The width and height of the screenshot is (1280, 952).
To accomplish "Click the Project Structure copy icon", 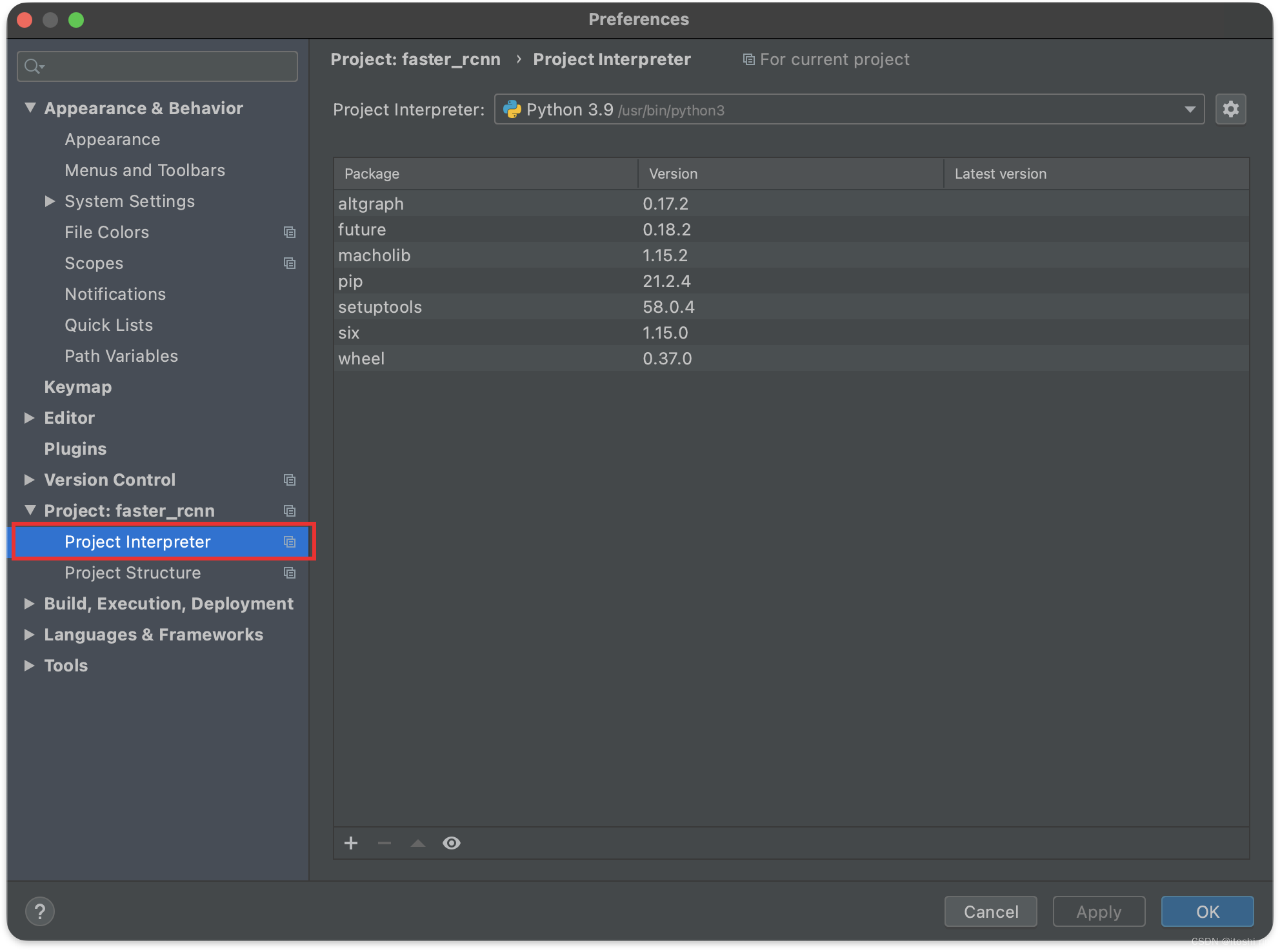I will pyautogui.click(x=288, y=573).
